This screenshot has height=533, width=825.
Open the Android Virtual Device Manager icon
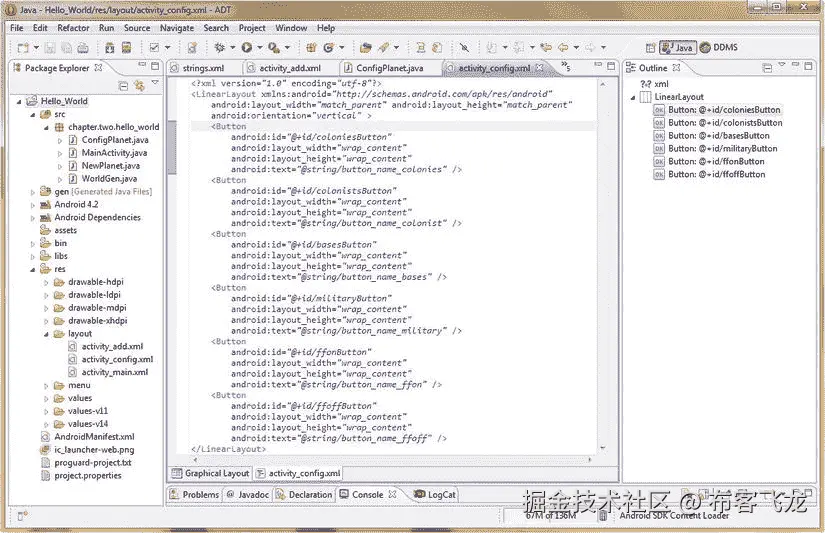(126, 48)
